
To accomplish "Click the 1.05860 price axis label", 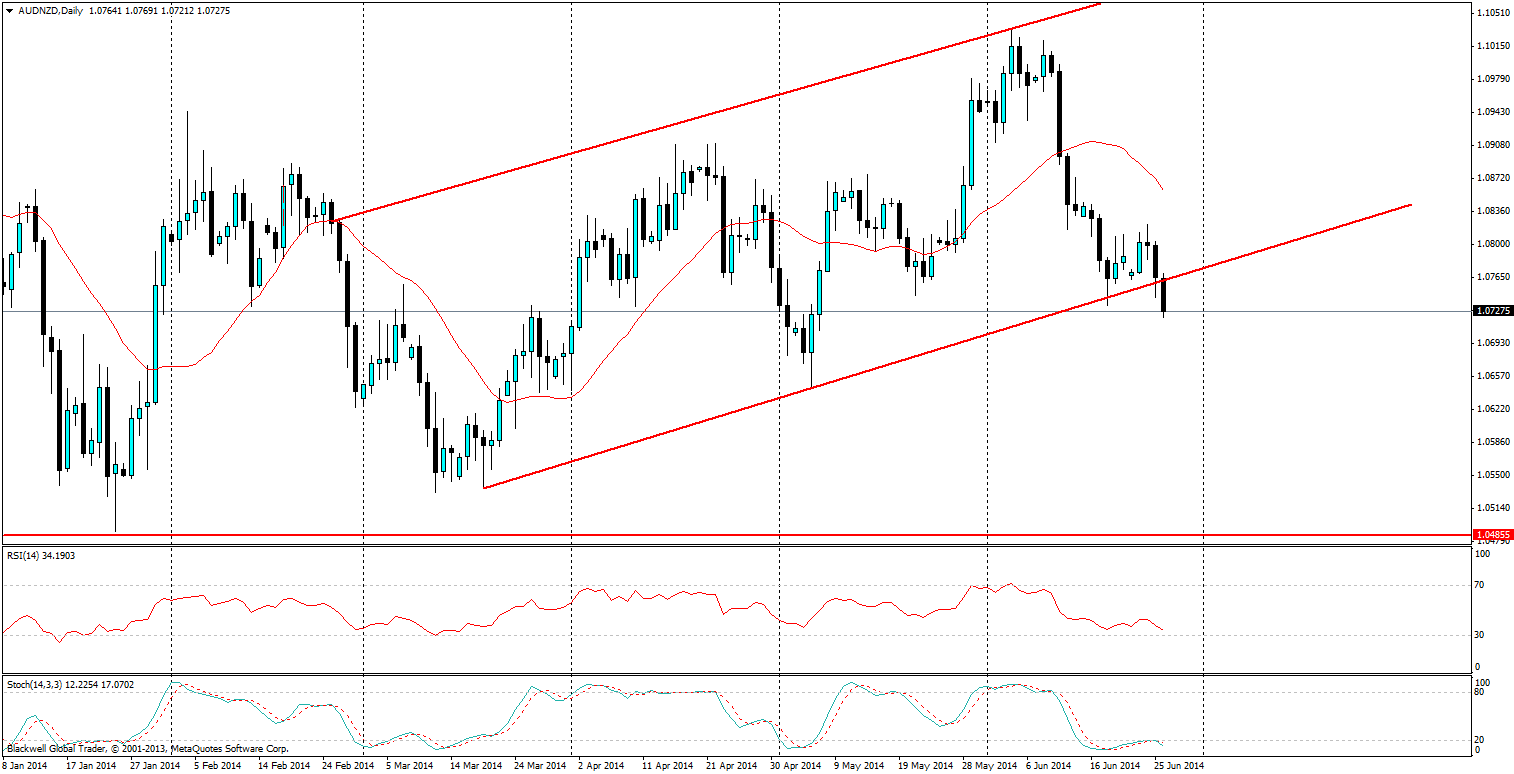I will tap(1493, 442).
